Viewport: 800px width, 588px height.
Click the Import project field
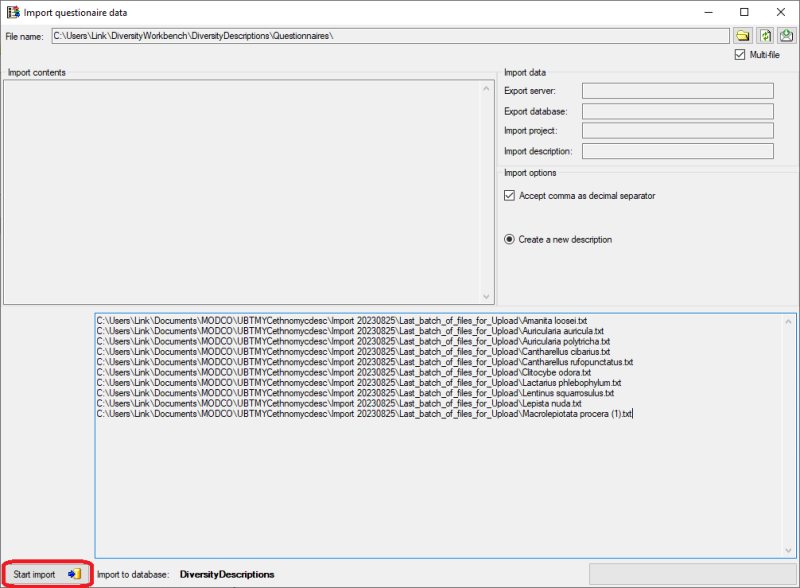tap(677, 131)
